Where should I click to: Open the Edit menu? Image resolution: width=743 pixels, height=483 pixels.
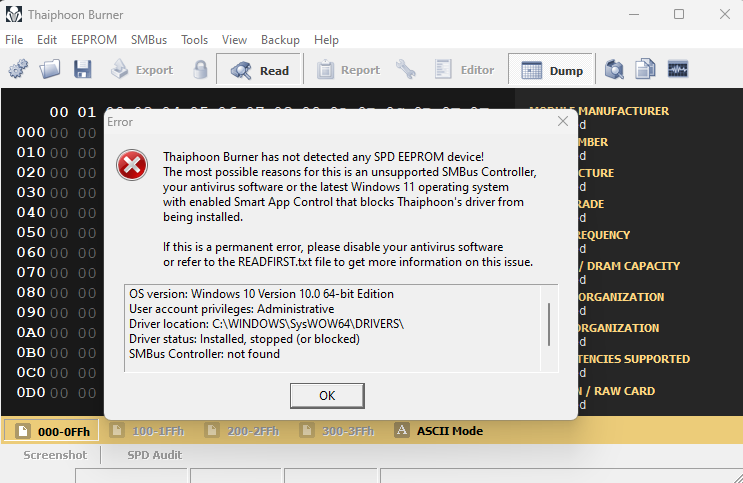tap(47, 40)
